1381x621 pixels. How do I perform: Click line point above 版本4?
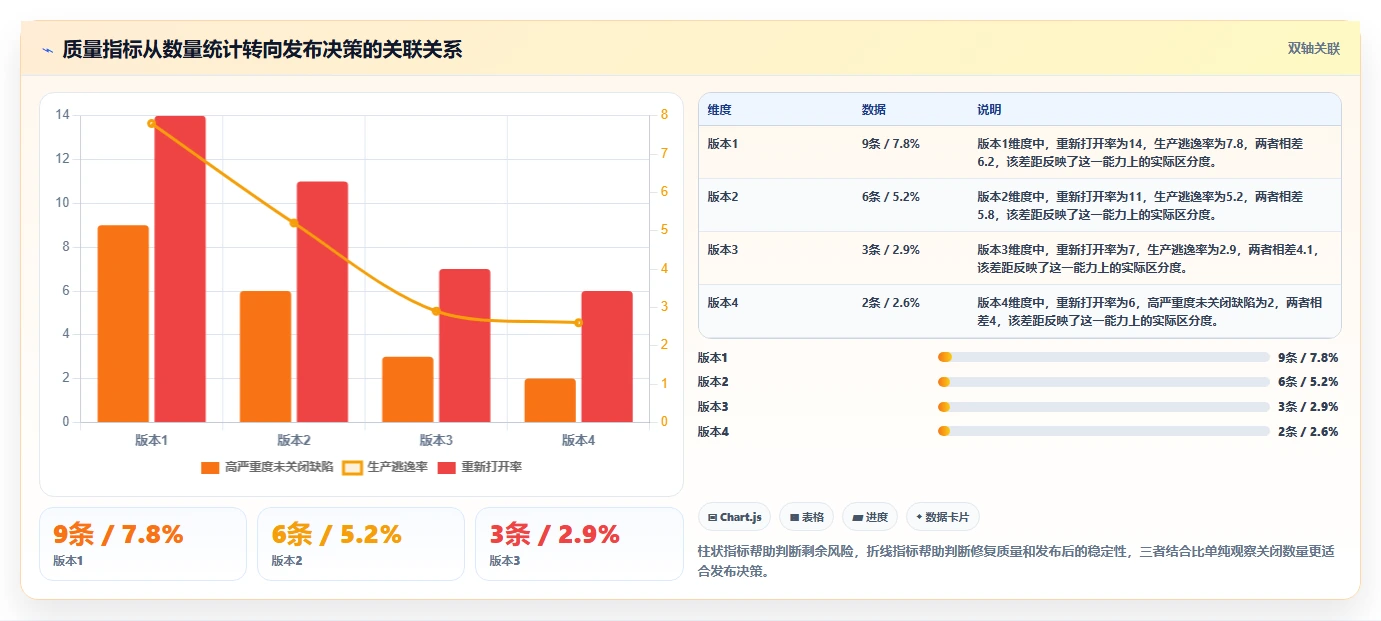(x=578, y=323)
